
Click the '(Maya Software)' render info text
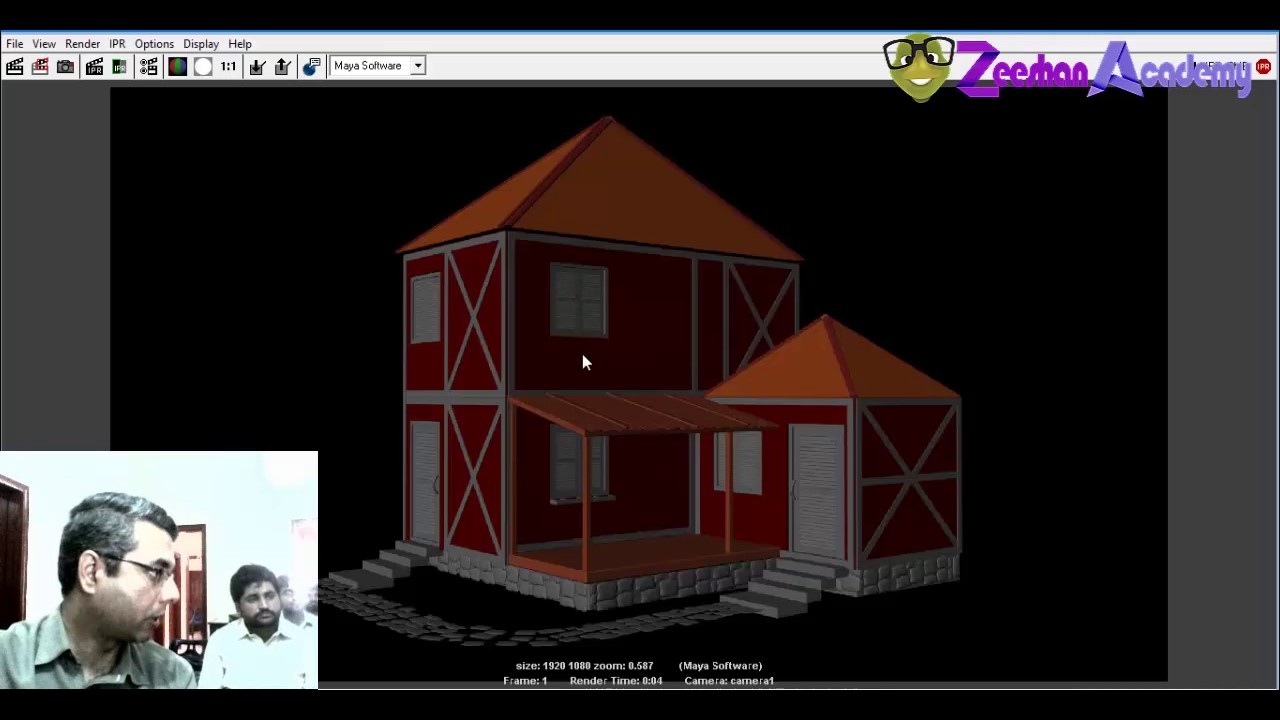(x=720, y=666)
